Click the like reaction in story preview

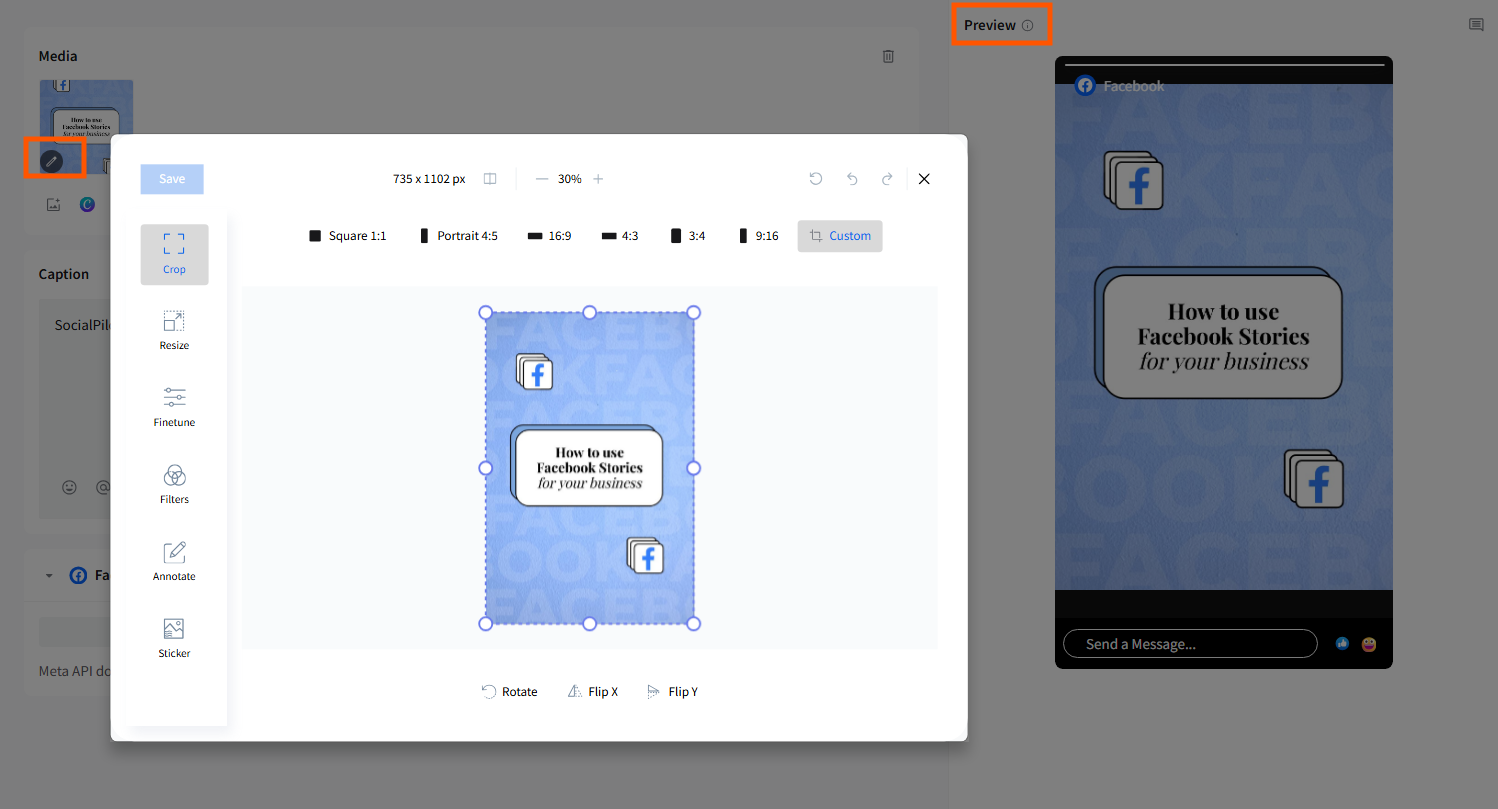click(1342, 644)
